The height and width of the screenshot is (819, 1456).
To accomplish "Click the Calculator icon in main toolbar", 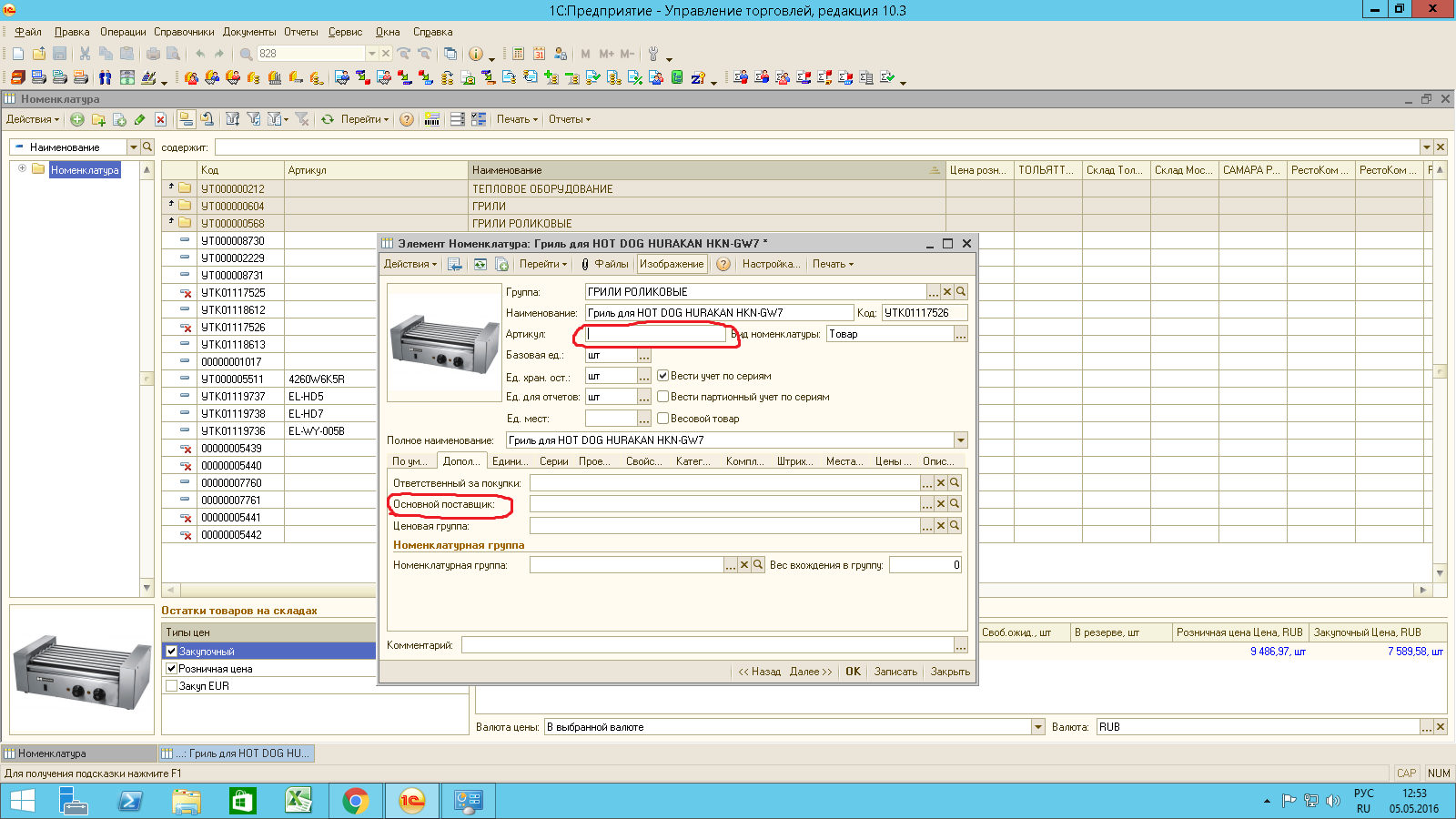I will (x=518, y=54).
